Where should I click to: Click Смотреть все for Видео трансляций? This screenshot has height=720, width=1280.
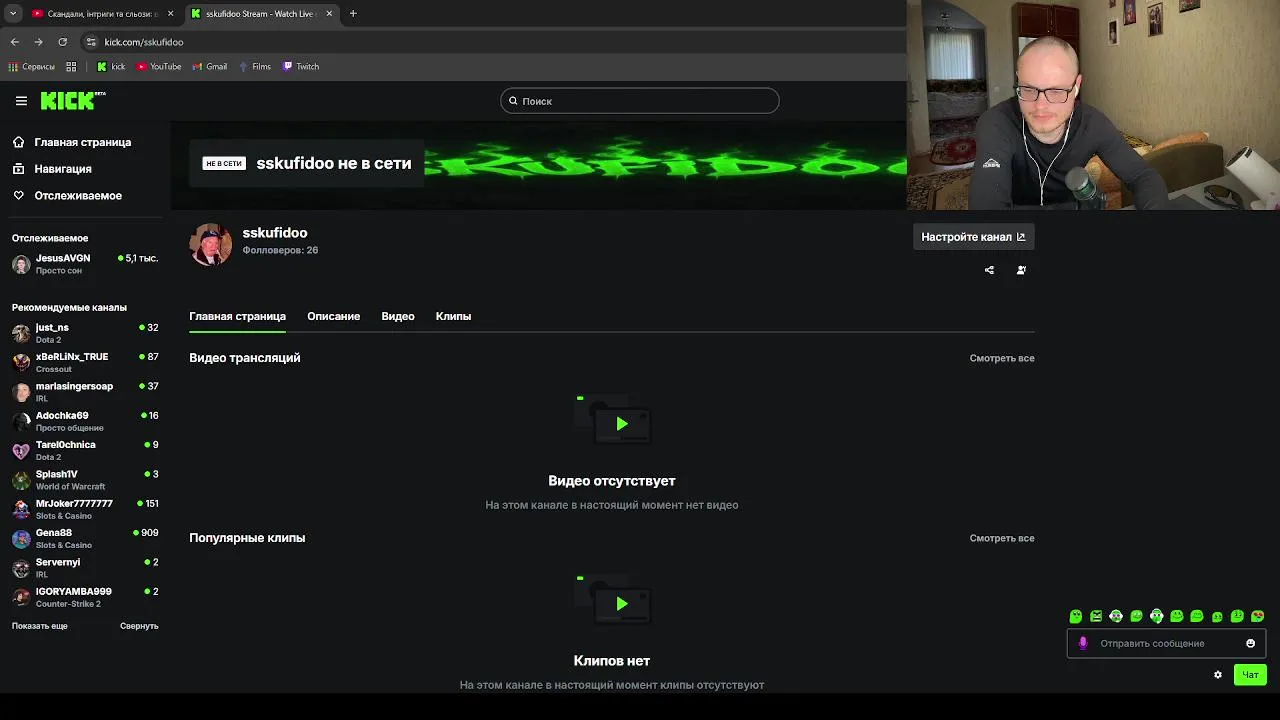(x=1002, y=358)
